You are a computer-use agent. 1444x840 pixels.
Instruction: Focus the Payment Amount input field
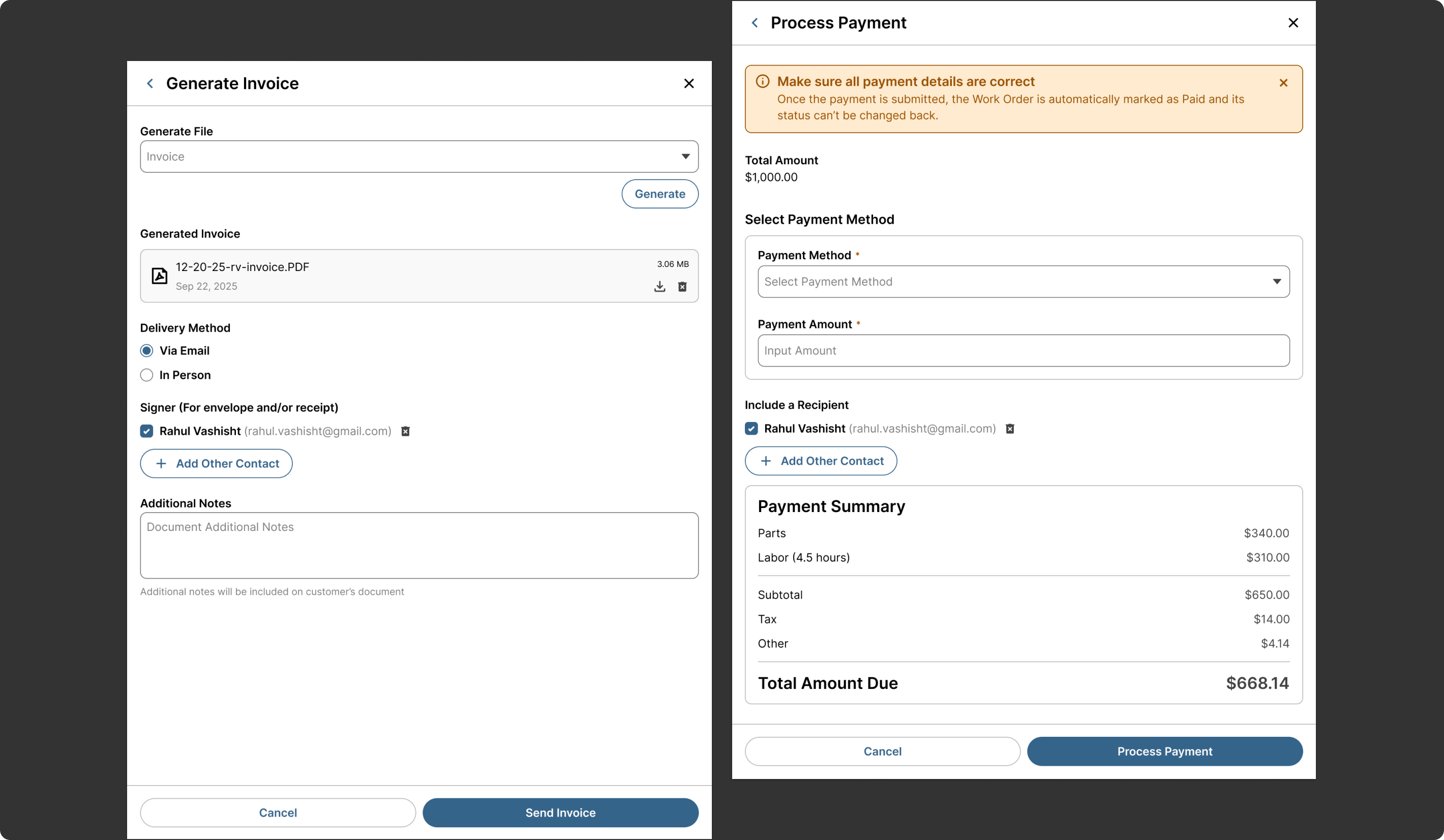tap(1024, 351)
